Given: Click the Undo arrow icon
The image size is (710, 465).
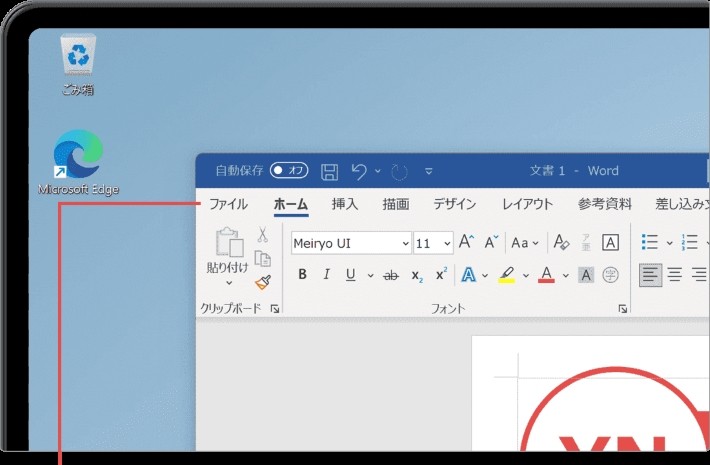Looking at the screenshot, I should [359, 172].
